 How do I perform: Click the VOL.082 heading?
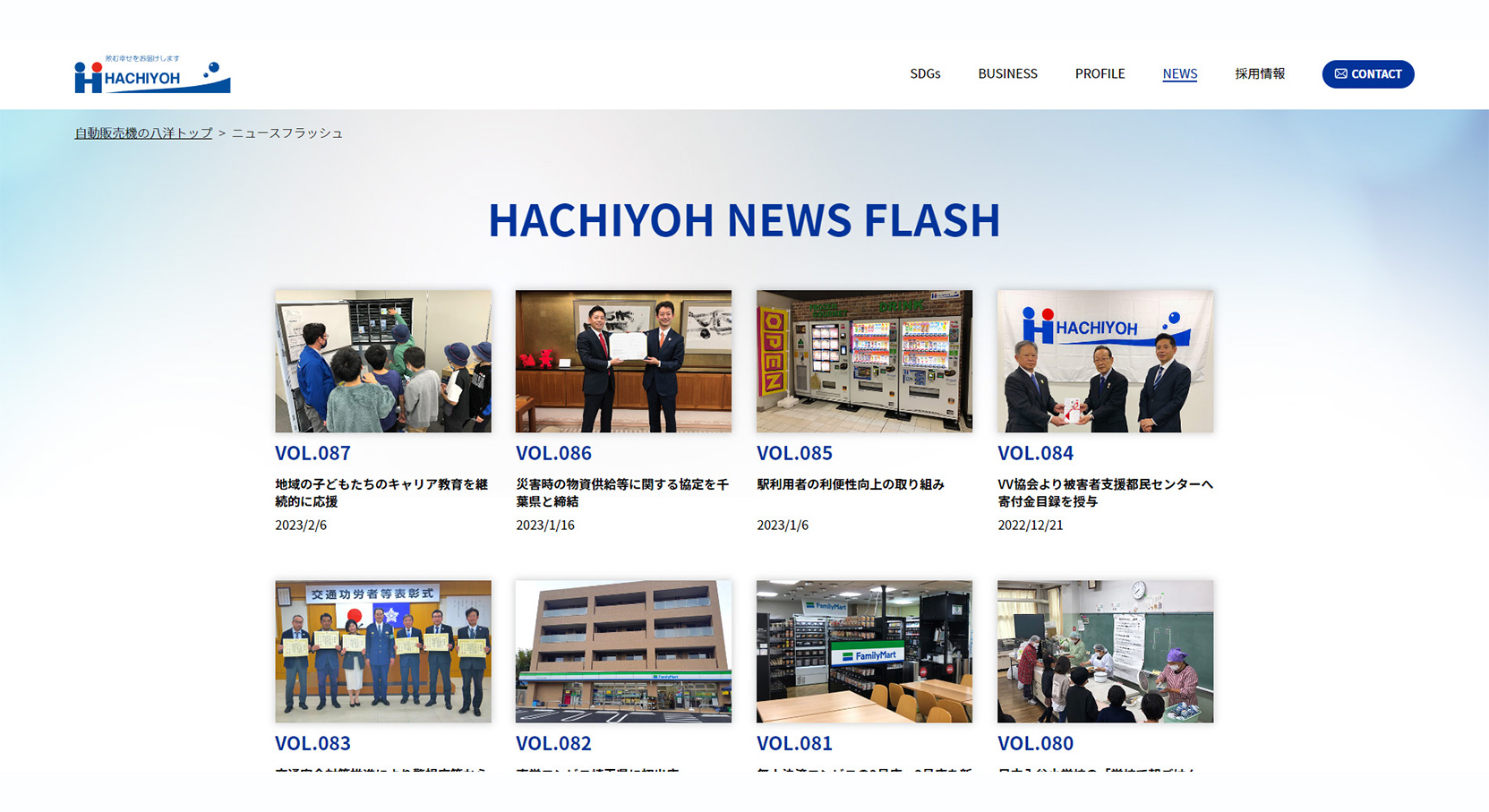coord(553,743)
